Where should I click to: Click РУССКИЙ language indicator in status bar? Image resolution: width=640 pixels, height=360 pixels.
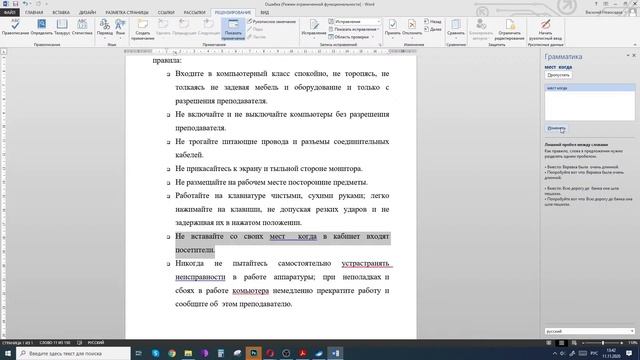96,342
